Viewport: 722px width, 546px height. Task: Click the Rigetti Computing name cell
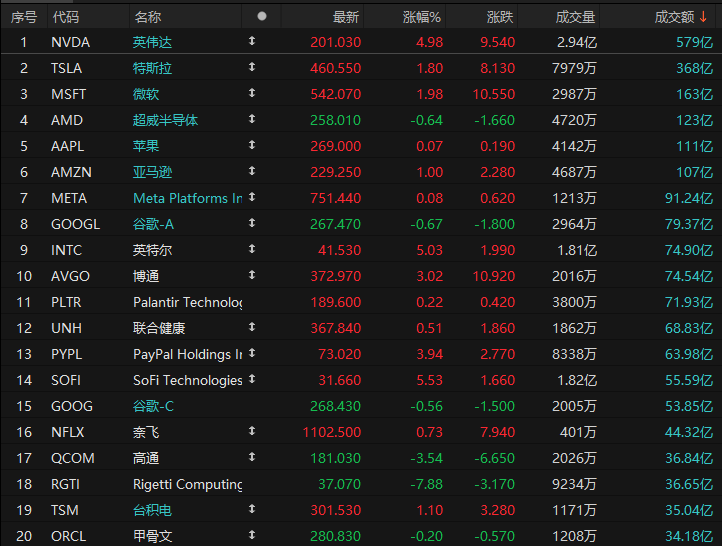[187, 484]
